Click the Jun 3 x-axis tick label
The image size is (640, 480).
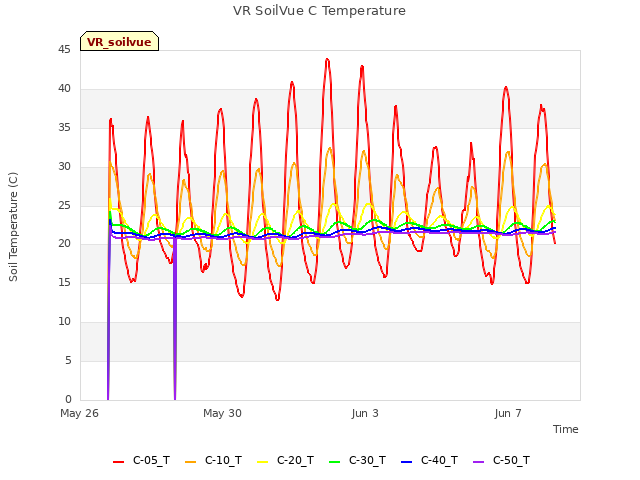click(x=365, y=413)
